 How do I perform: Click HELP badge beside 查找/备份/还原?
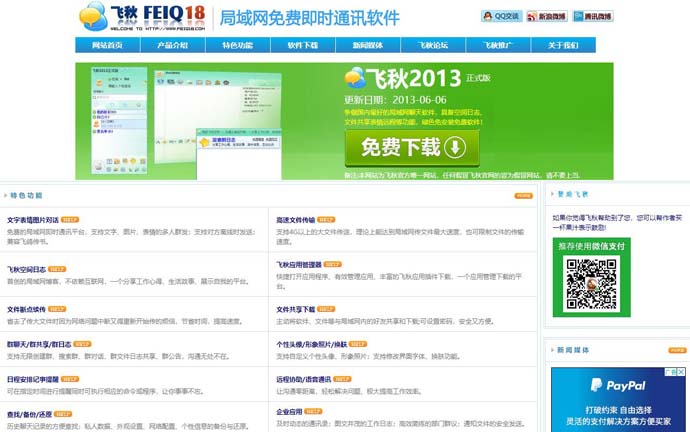pyautogui.click(x=63, y=414)
